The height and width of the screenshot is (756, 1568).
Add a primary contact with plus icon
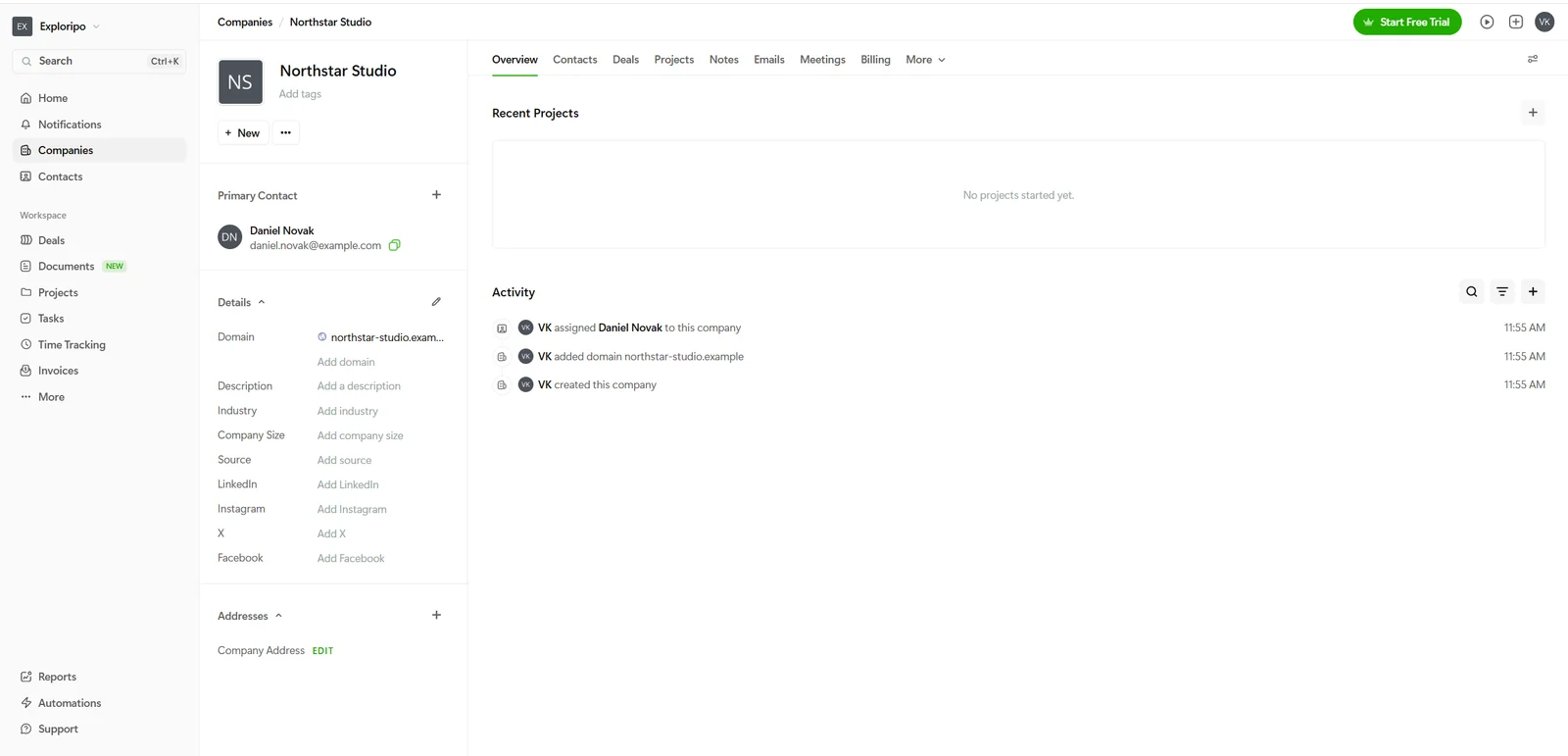tap(436, 194)
